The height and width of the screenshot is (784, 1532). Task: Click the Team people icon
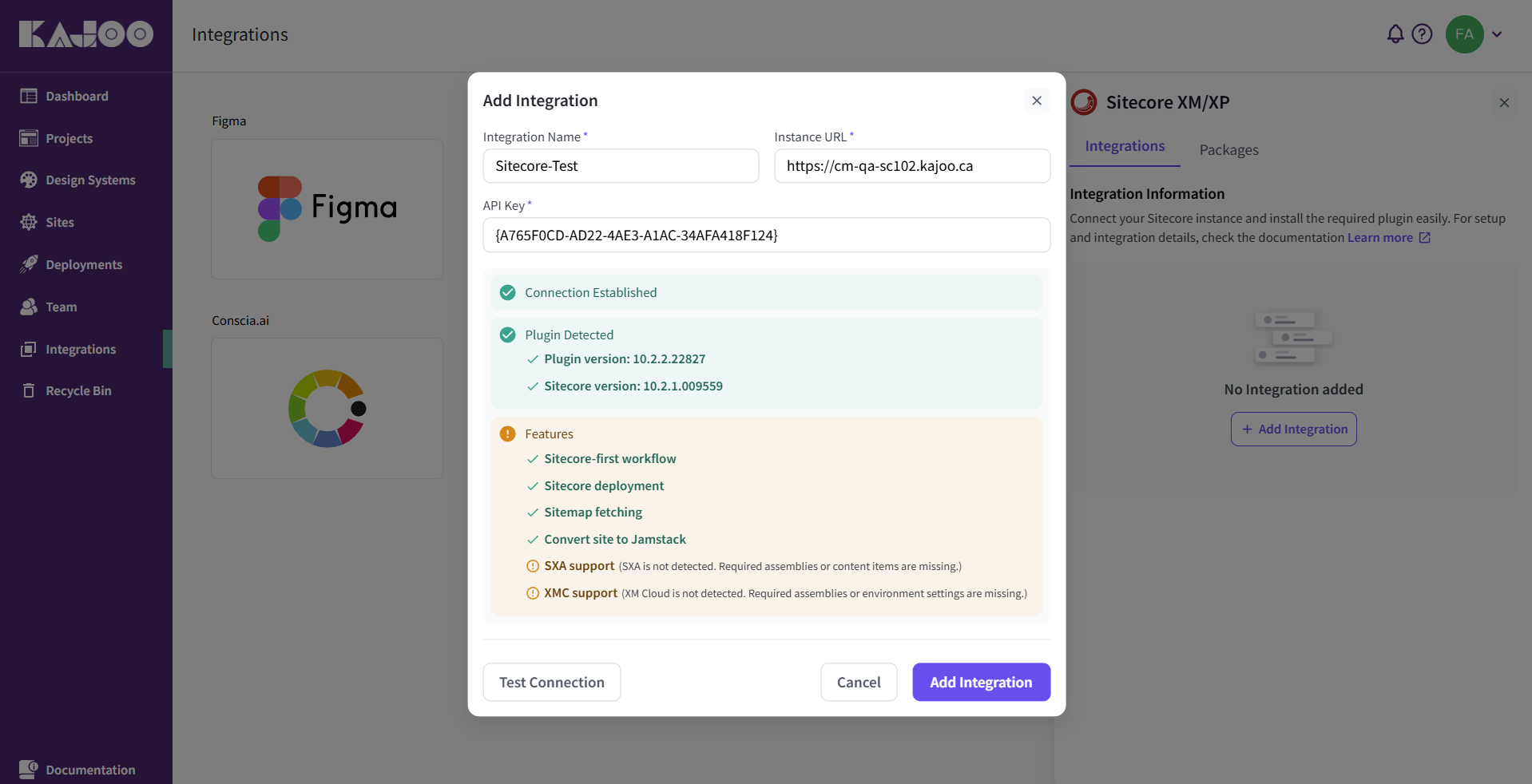(x=29, y=307)
